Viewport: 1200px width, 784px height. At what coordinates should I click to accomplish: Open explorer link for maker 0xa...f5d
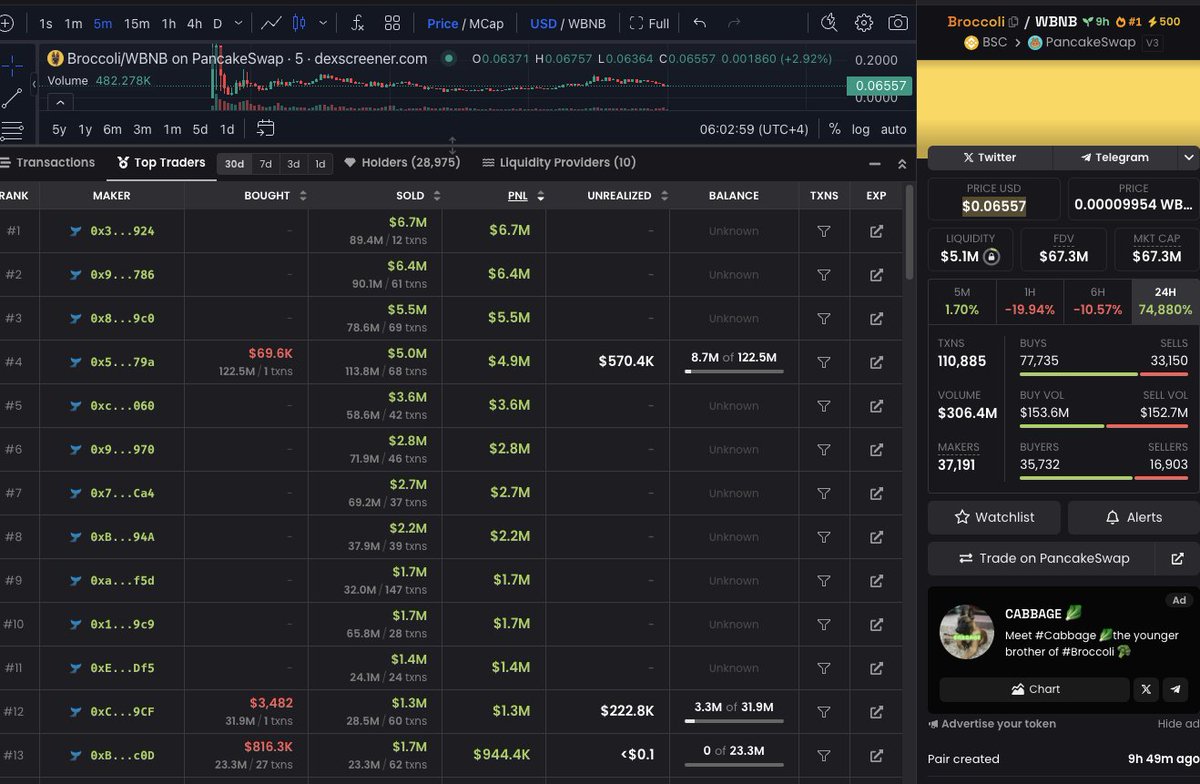876,580
